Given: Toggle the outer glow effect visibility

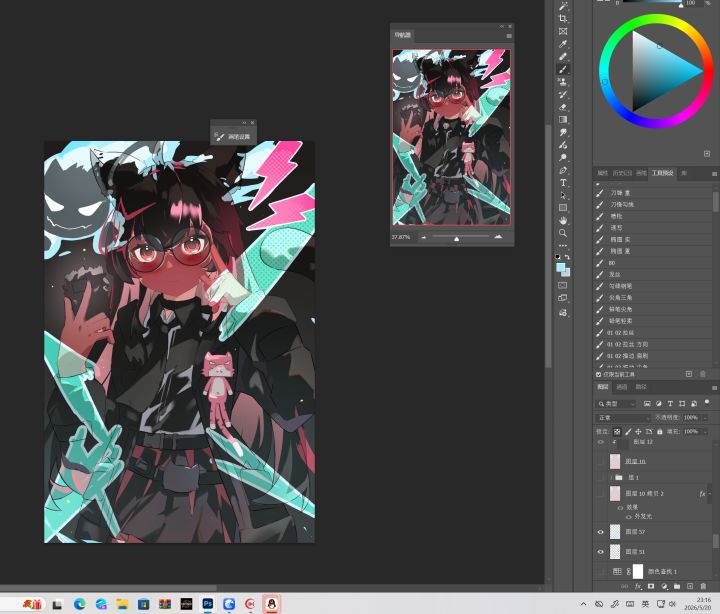Looking at the screenshot, I should click(629, 517).
